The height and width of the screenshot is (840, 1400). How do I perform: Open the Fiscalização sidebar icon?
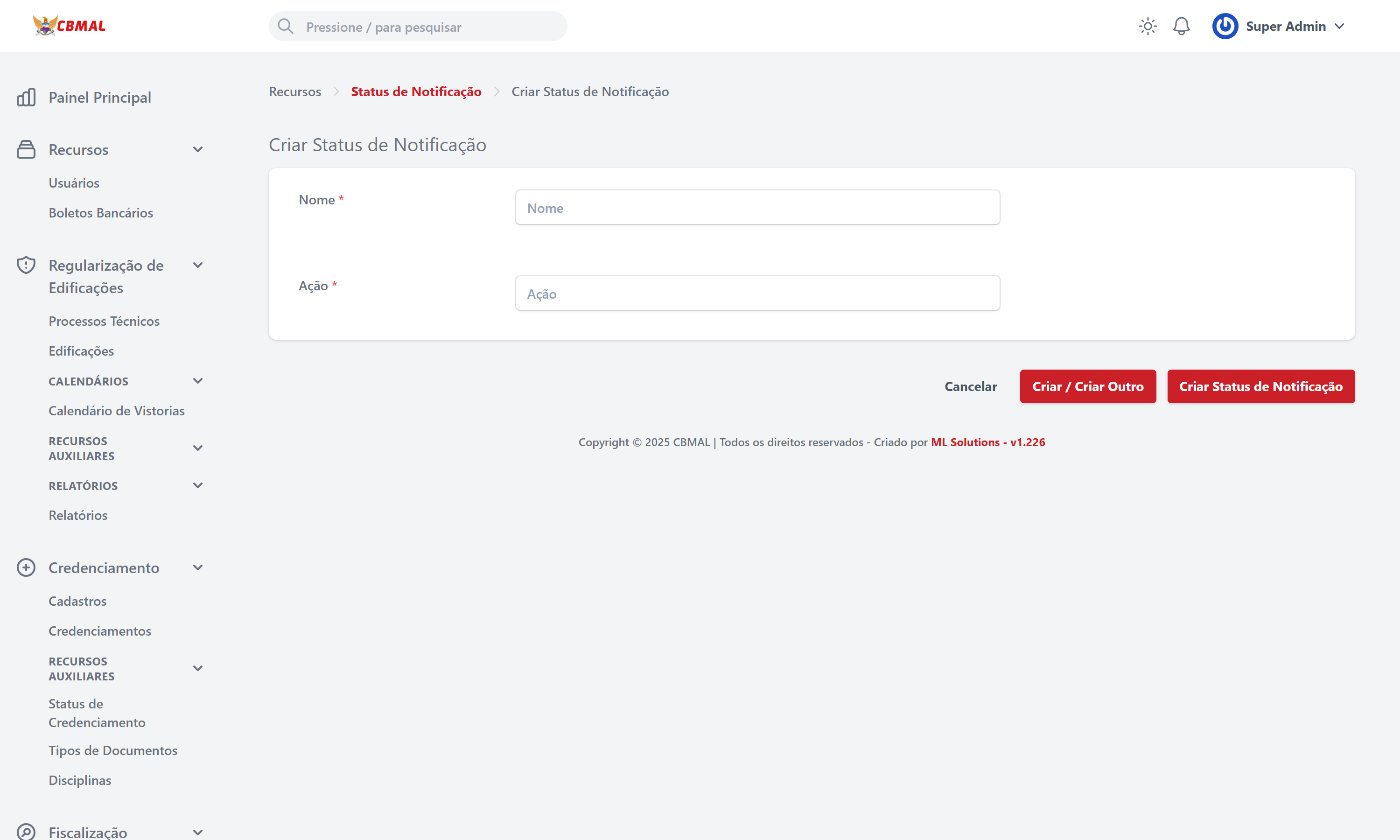(26, 831)
